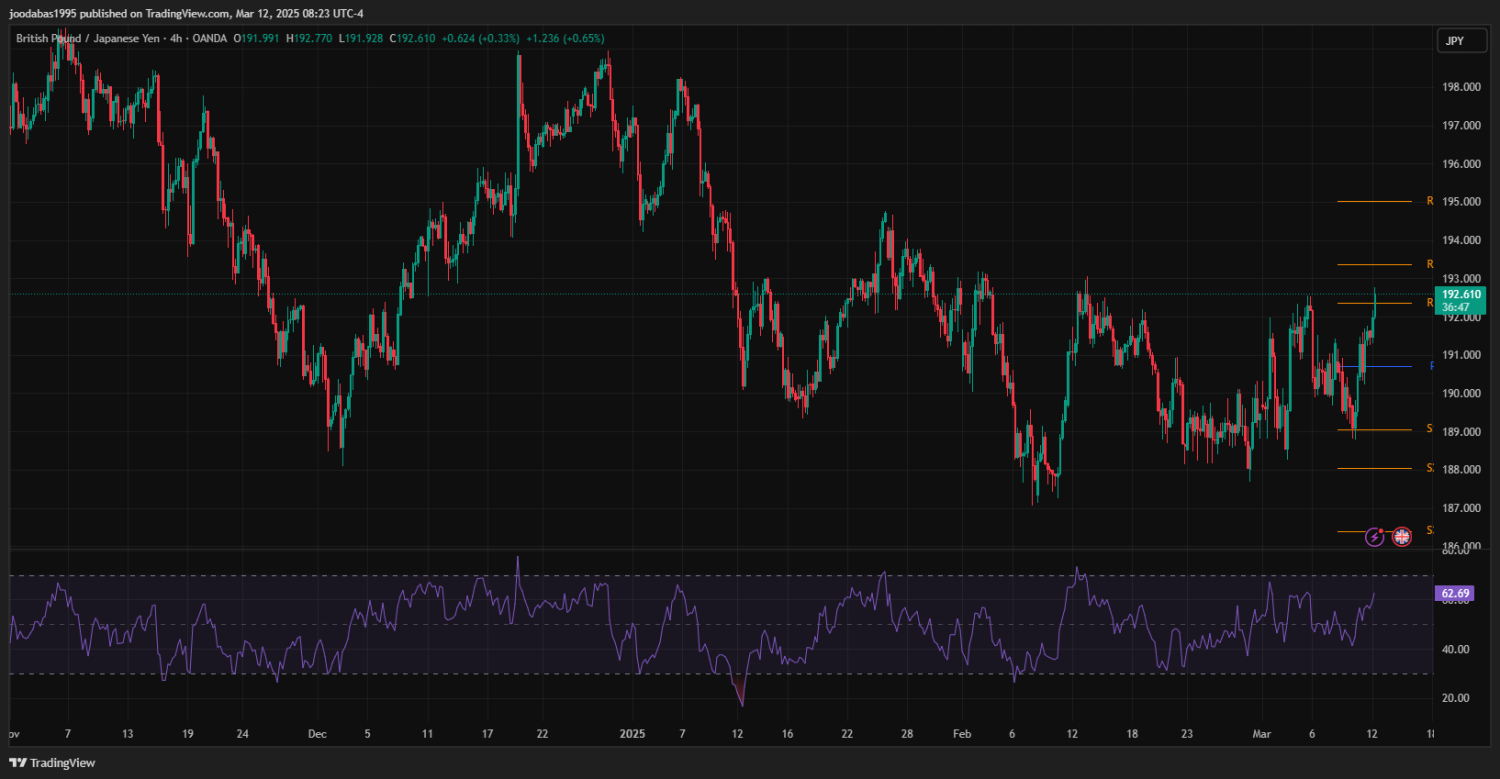Click the 187.000 price axis label
Image resolution: width=1500 pixels, height=779 pixels.
click(x=1460, y=508)
